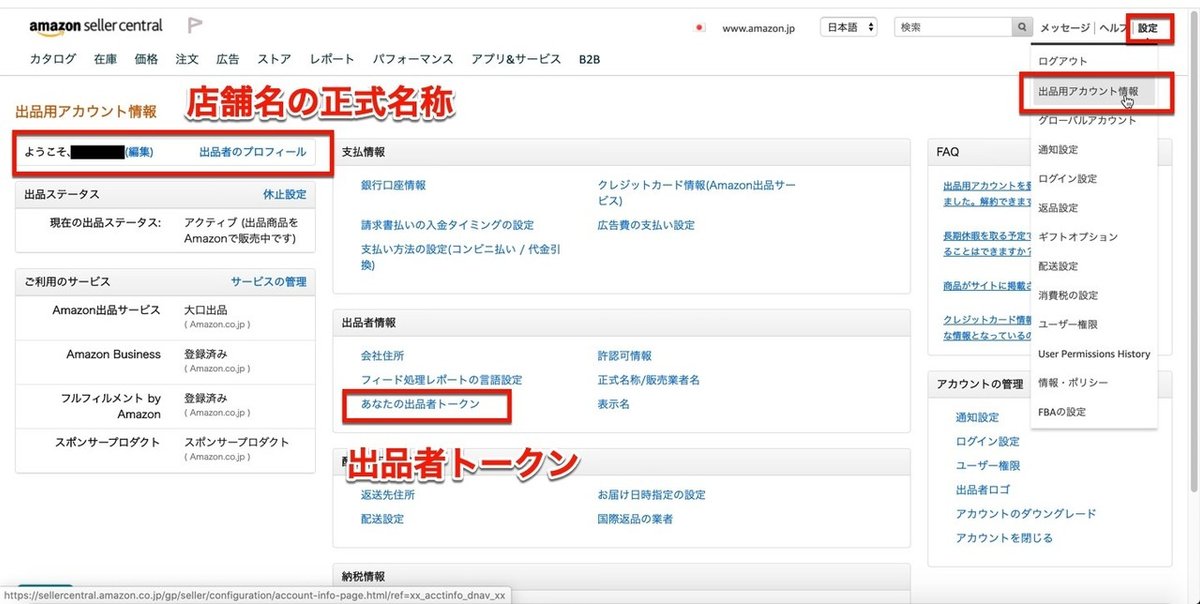The image size is (1200, 604).
Task: Open the 表示名 link
Action: [x=613, y=404]
